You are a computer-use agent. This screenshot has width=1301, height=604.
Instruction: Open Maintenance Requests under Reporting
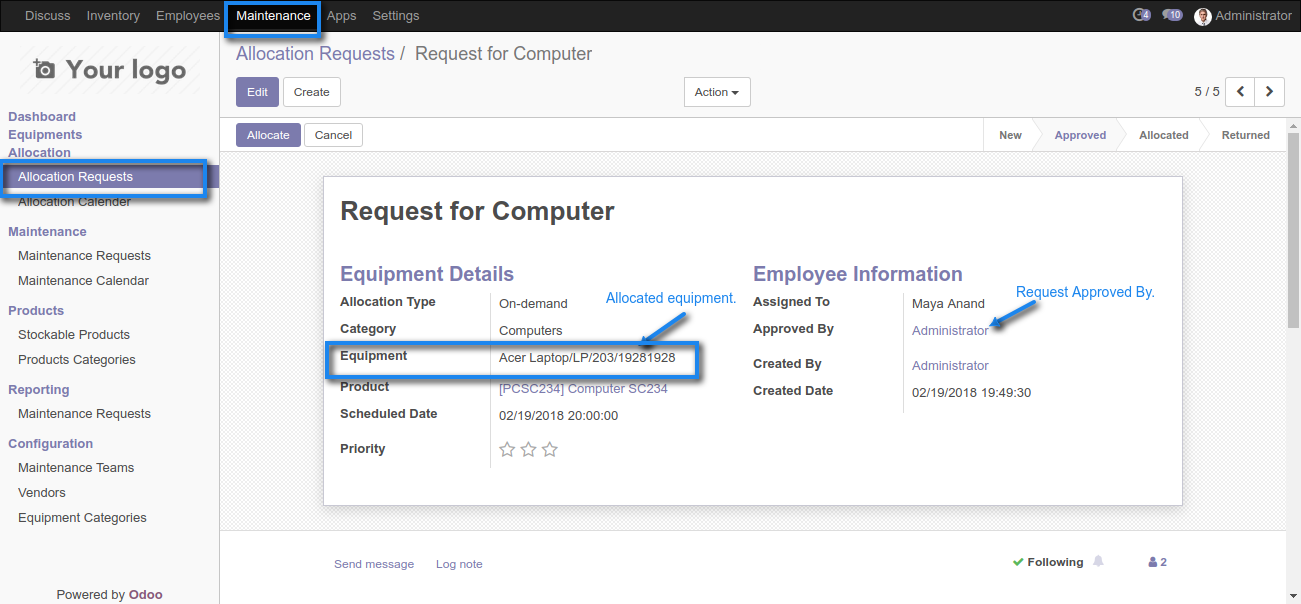84,414
